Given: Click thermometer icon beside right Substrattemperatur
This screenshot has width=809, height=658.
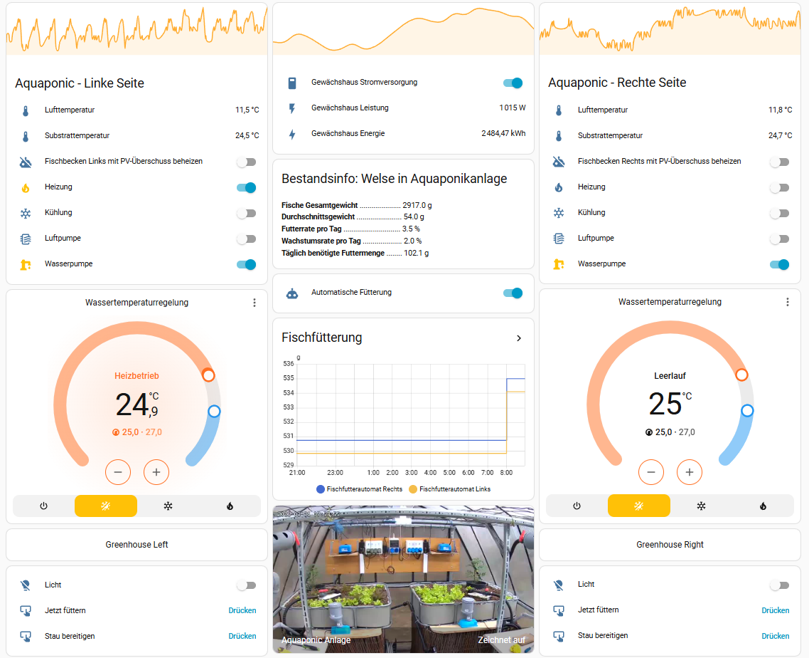Looking at the screenshot, I should [x=558, y=136].
